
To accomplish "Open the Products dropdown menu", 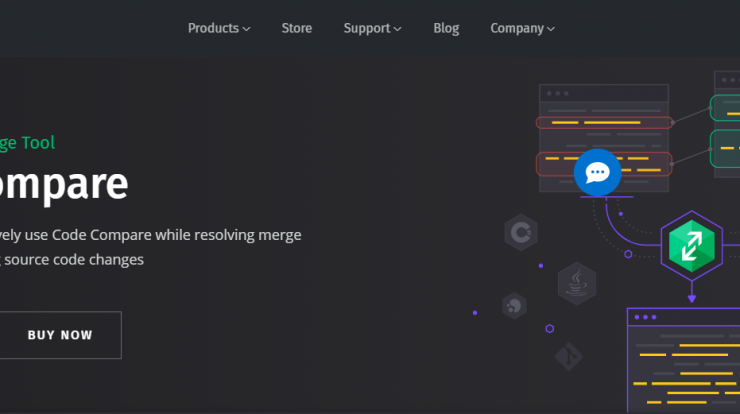I will coord(219,28).
